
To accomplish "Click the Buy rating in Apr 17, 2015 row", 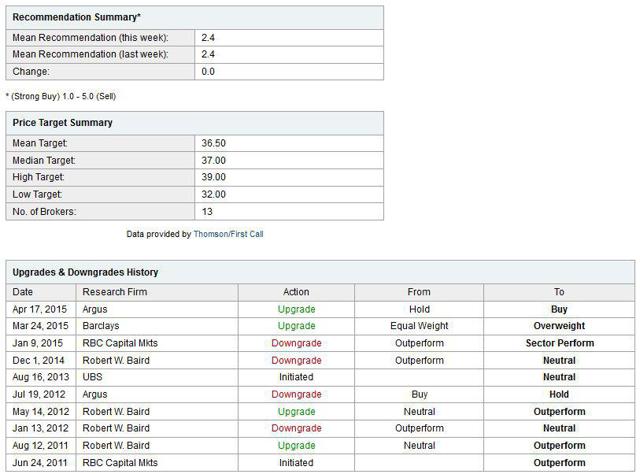I will click(559, 309).
